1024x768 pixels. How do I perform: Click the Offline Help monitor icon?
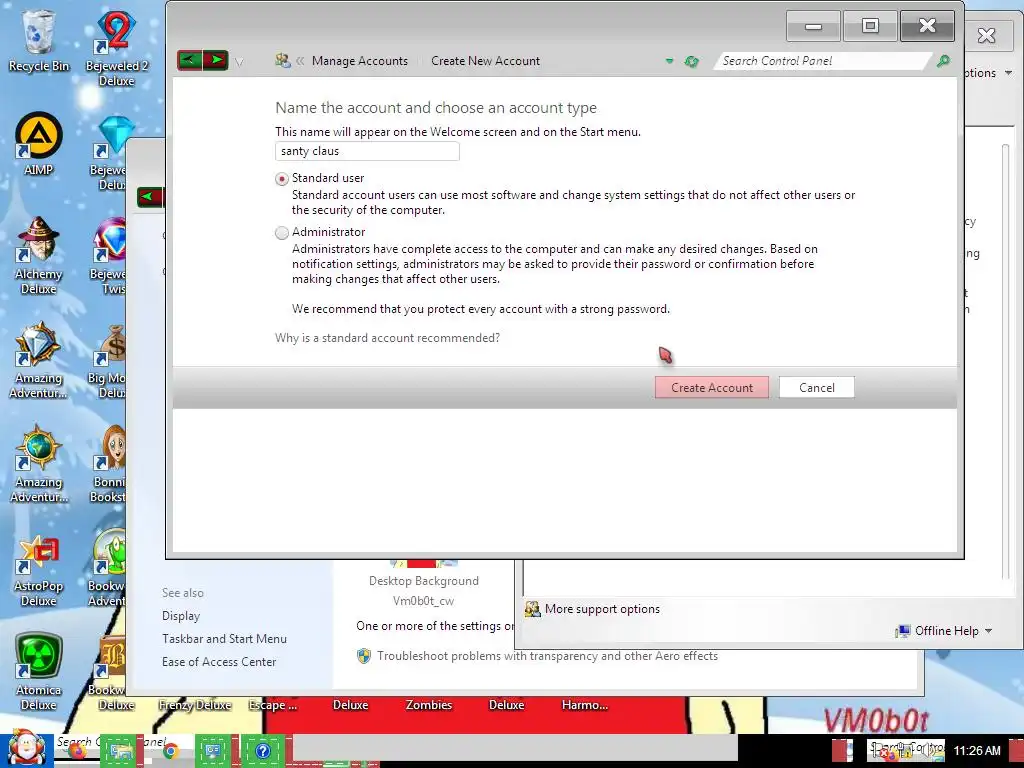pos(903,631)
